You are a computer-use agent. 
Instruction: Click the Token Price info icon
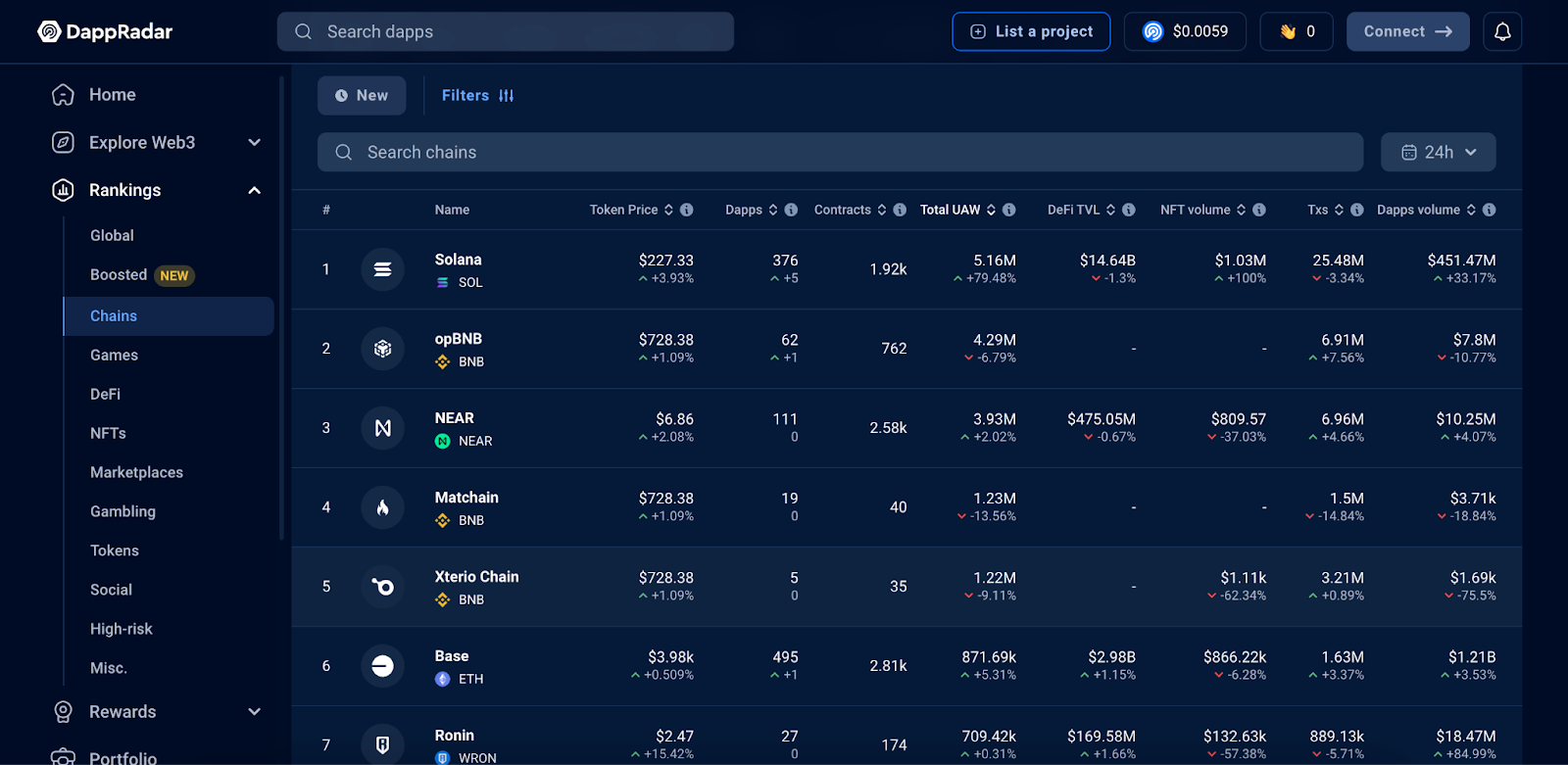[x=686, y=210]
